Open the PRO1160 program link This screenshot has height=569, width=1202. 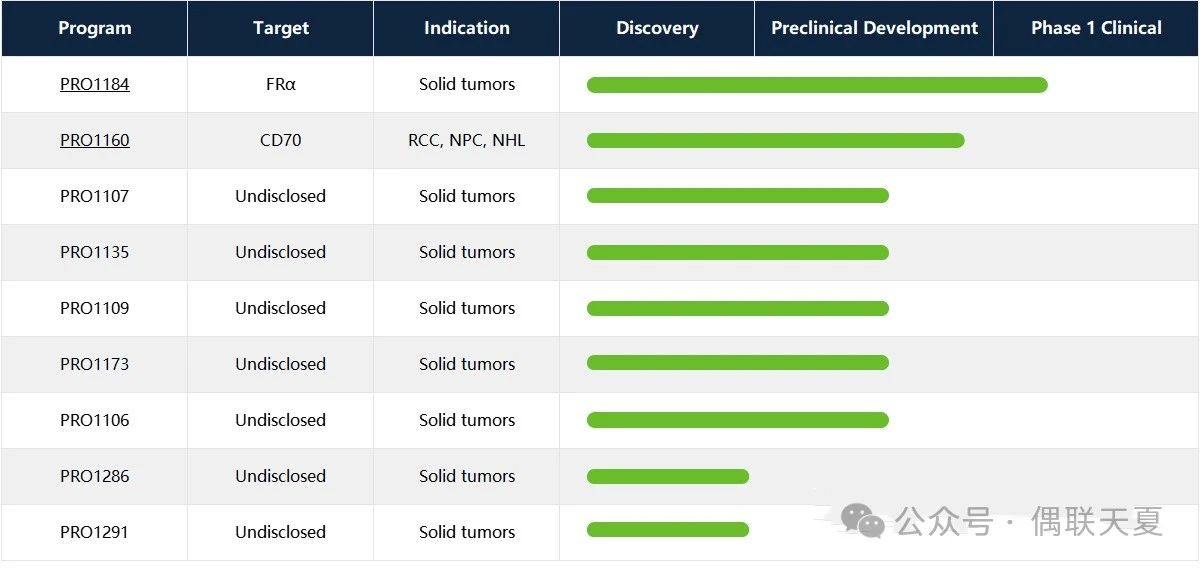(x=95, y=141)
